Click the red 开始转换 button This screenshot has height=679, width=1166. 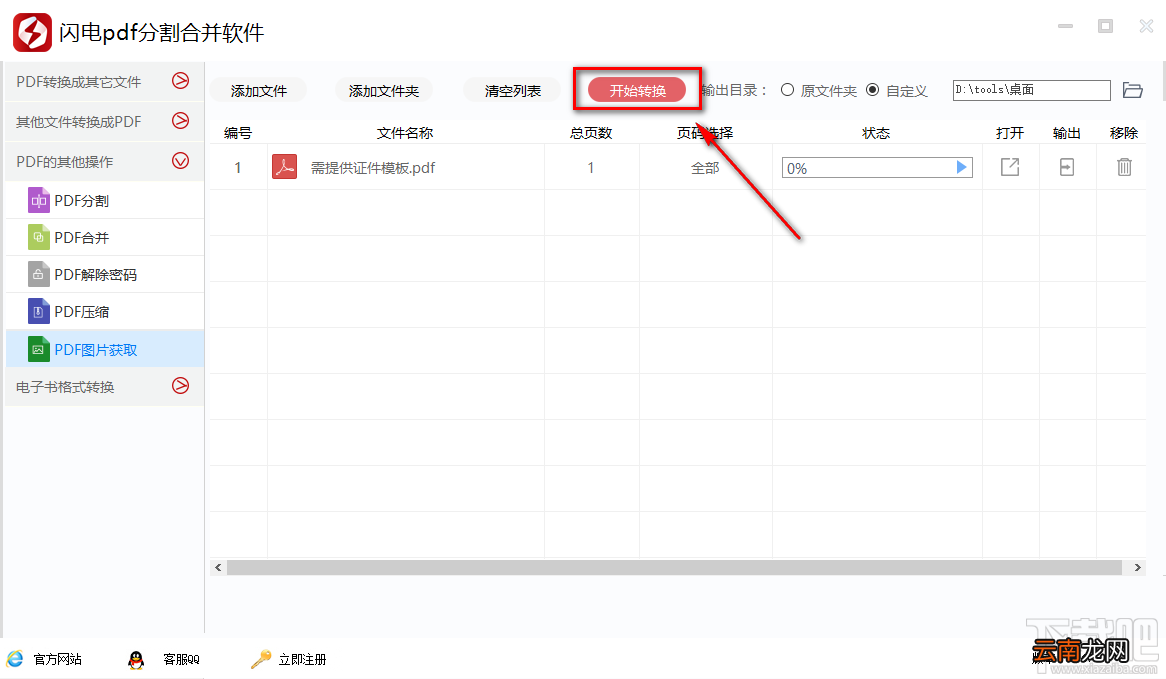click(x=637, y=90)
